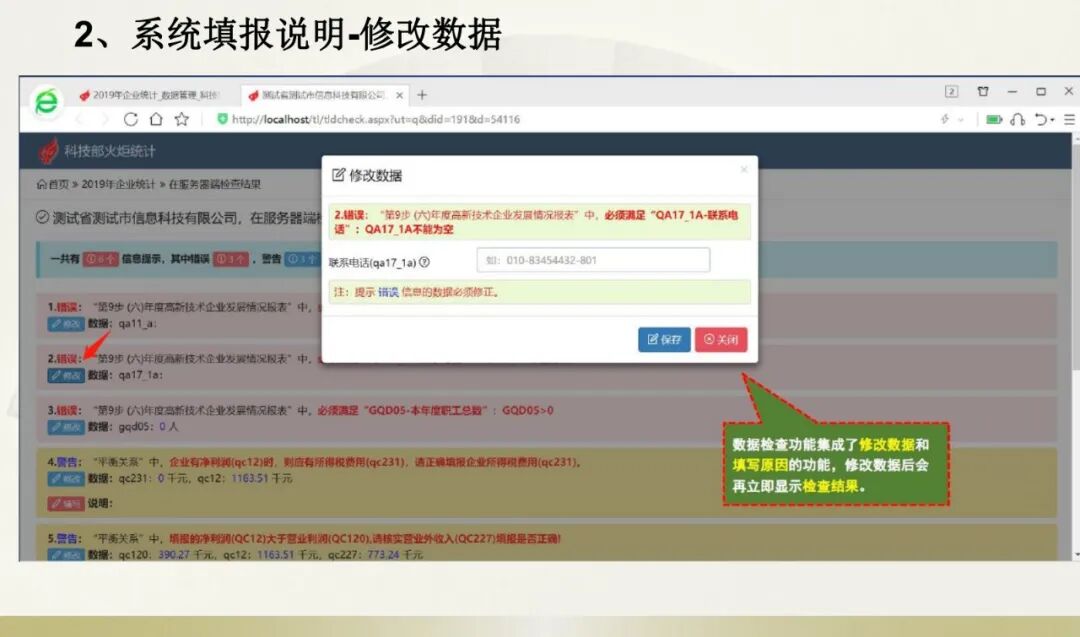Click the 修改 button for warning 4 qc231
Viewport: 1080px width, 637px height.
(x=65, y=479)
